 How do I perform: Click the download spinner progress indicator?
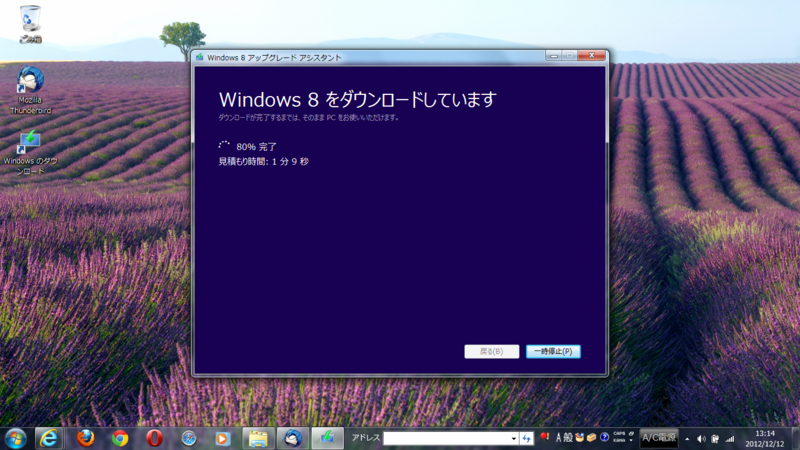224,145
